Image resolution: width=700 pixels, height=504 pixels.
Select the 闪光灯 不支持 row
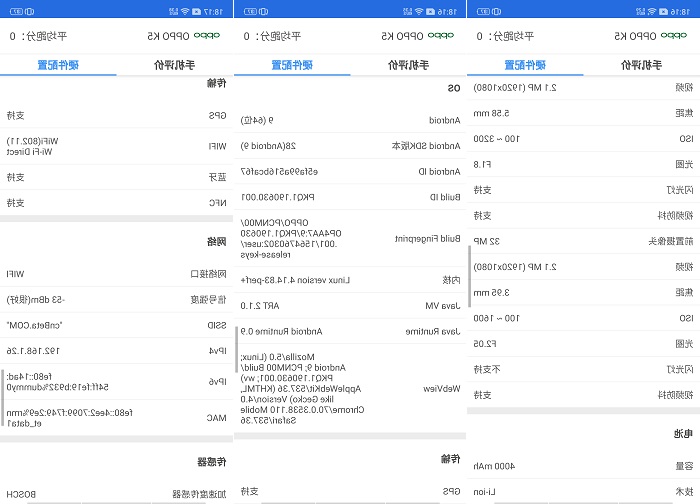583,369
